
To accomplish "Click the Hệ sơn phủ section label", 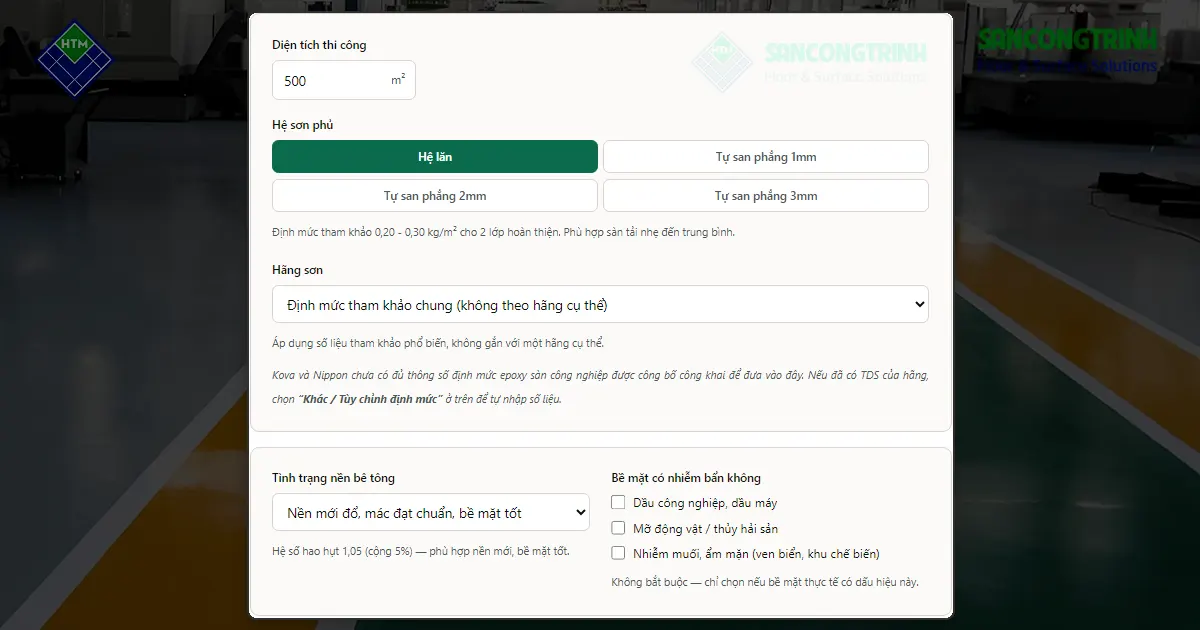I will coord(303,125).
